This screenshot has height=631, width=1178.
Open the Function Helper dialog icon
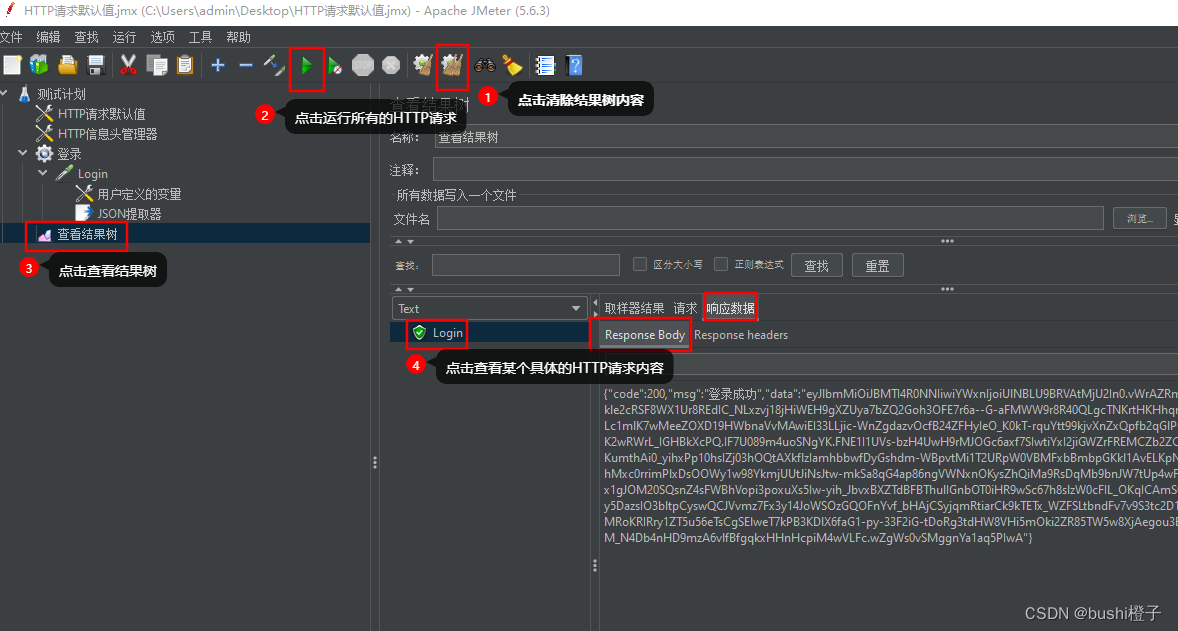click(x=545, y=65)
